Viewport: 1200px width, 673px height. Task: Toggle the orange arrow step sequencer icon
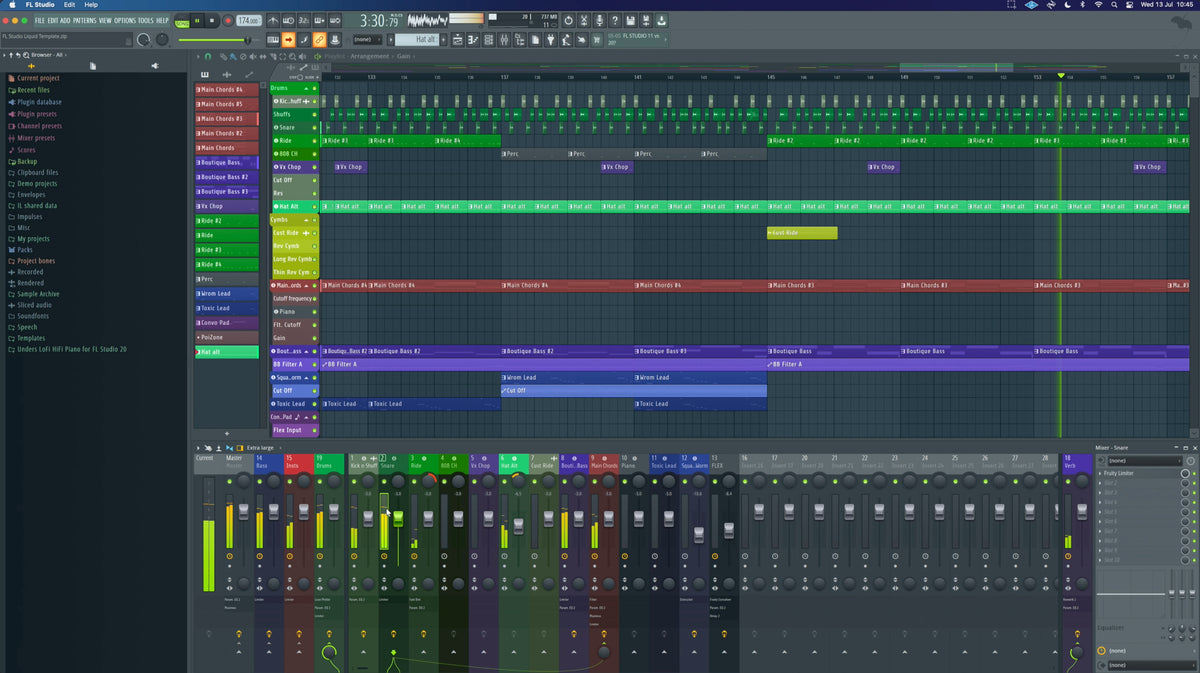point(288,40)
